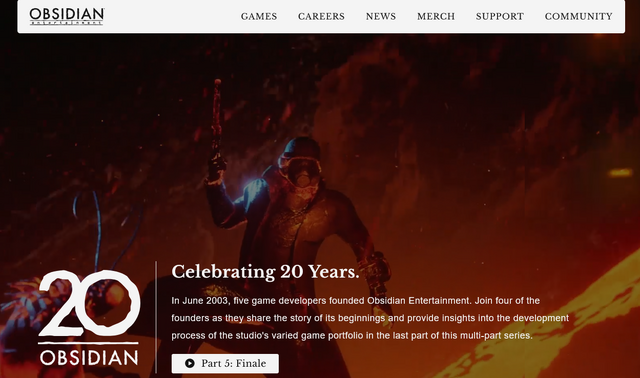Screen dimensions: 640x378
Task: Open the Community menu
Action: click(578, 16)
